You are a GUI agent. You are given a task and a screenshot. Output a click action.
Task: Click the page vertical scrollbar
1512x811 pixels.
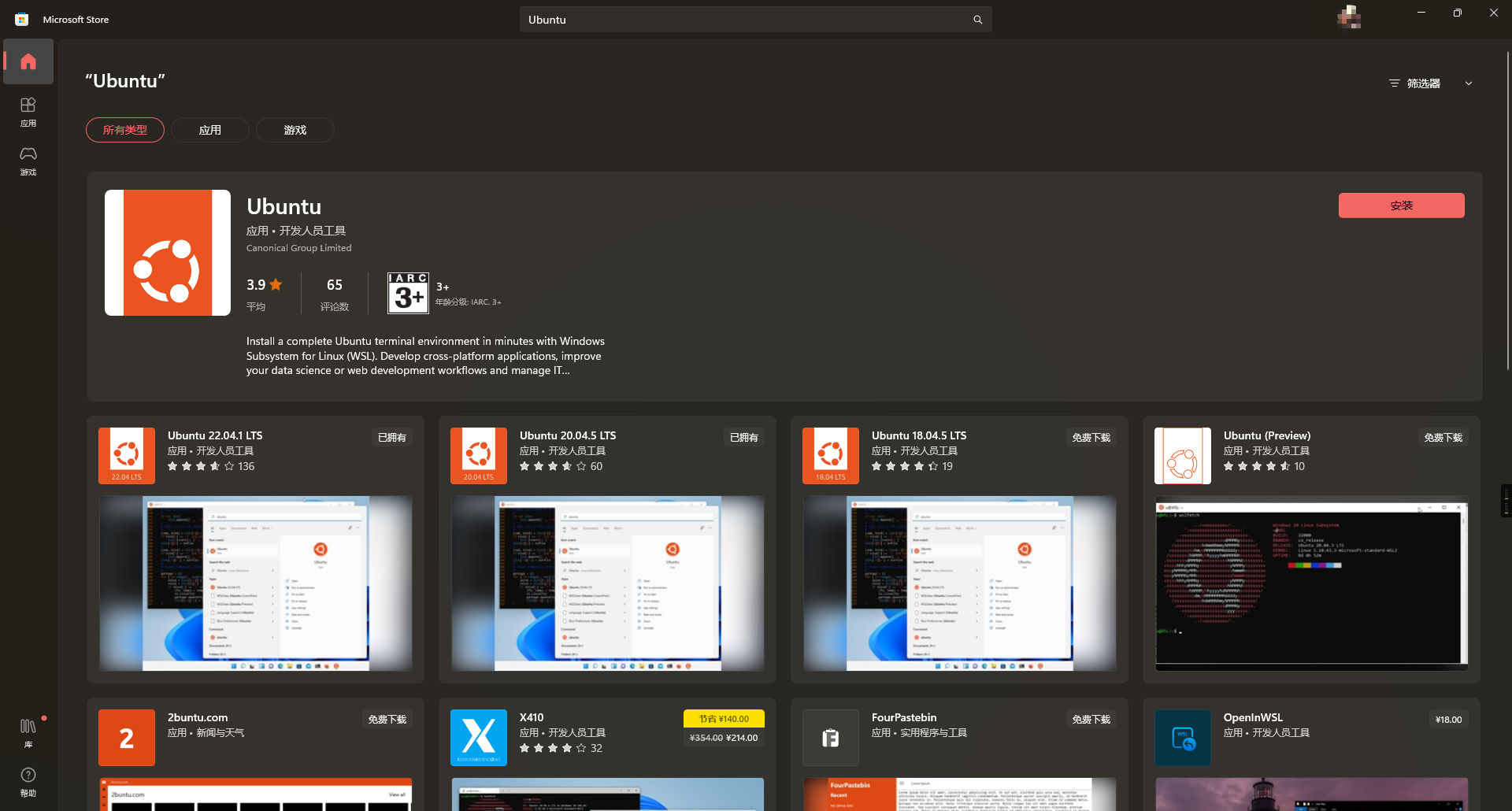point(1508,211)
